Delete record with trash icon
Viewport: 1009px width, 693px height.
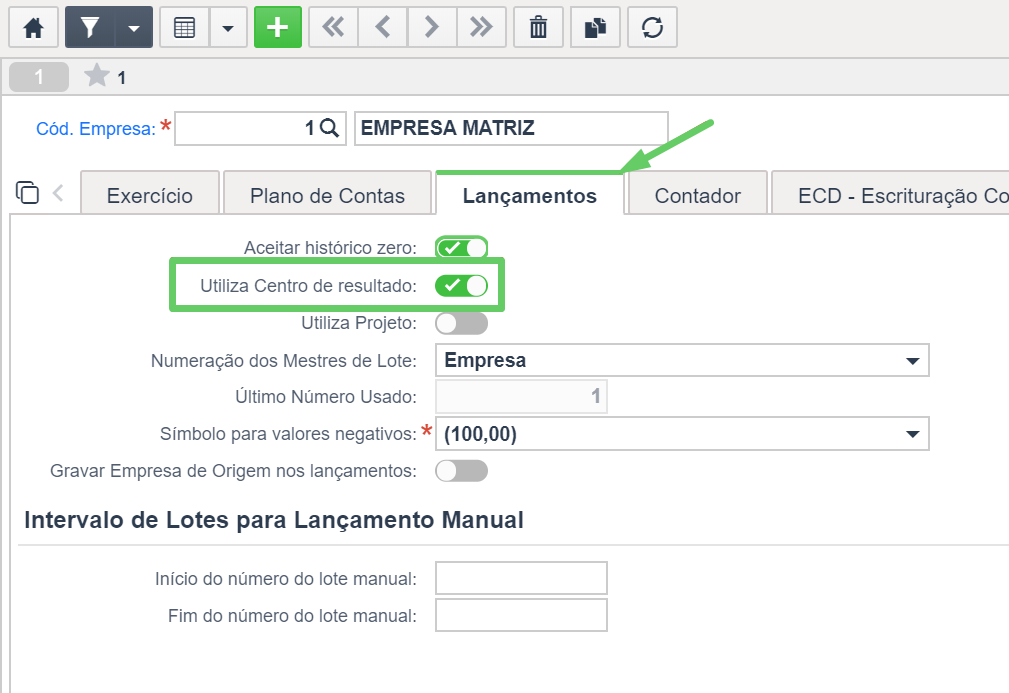point(539,28)
